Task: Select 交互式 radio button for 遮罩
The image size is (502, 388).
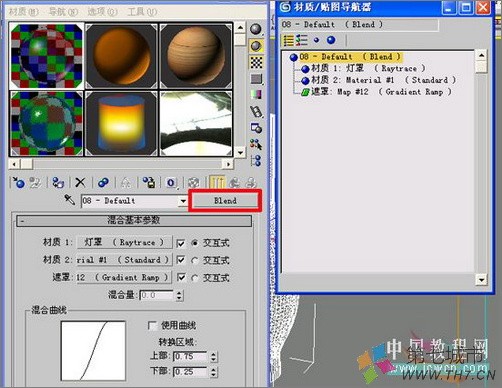Action: coord(195,278)
